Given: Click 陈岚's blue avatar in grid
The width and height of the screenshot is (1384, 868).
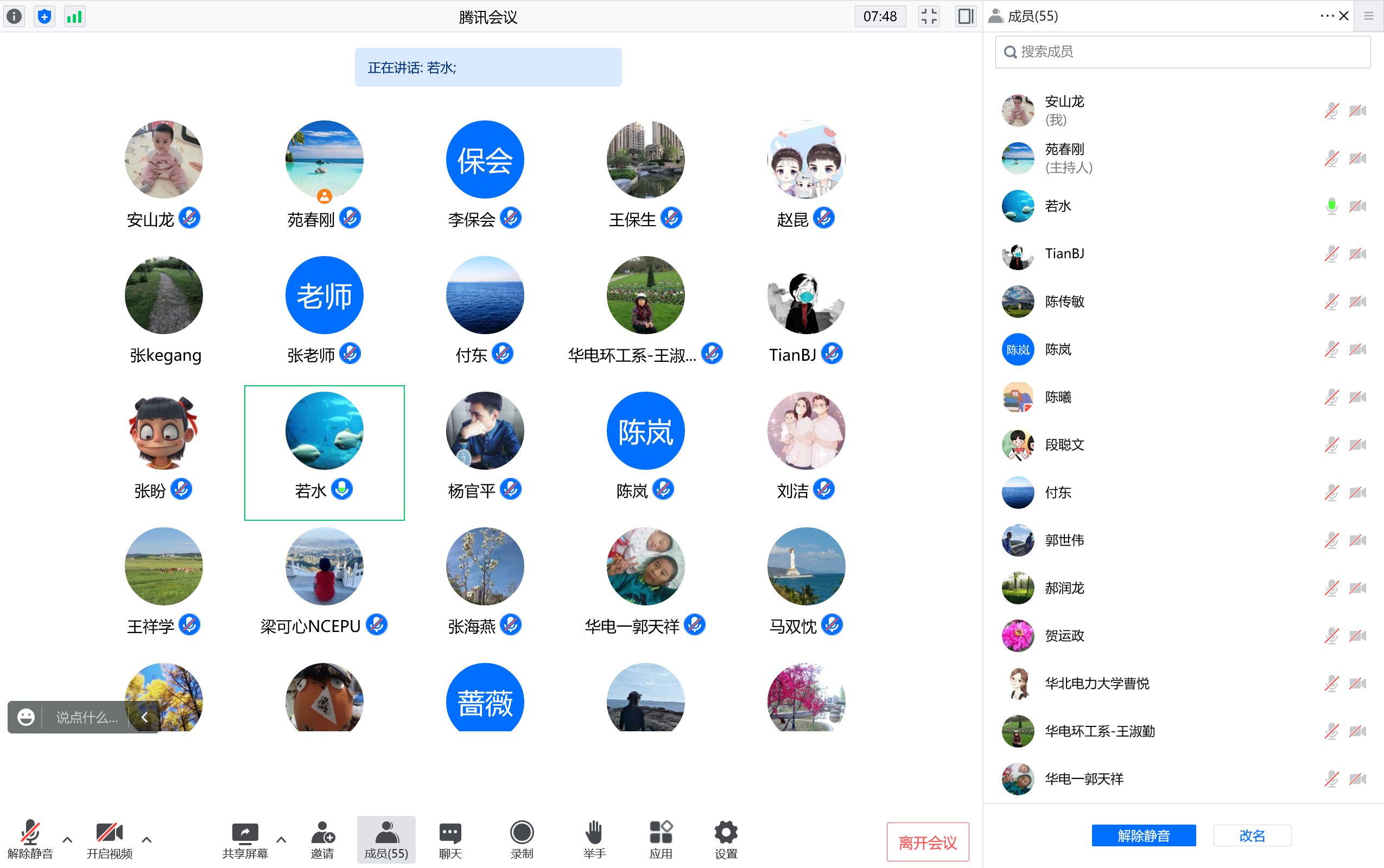Looking at the screenshot, I should pyautogui.click(x=645, y=431).
